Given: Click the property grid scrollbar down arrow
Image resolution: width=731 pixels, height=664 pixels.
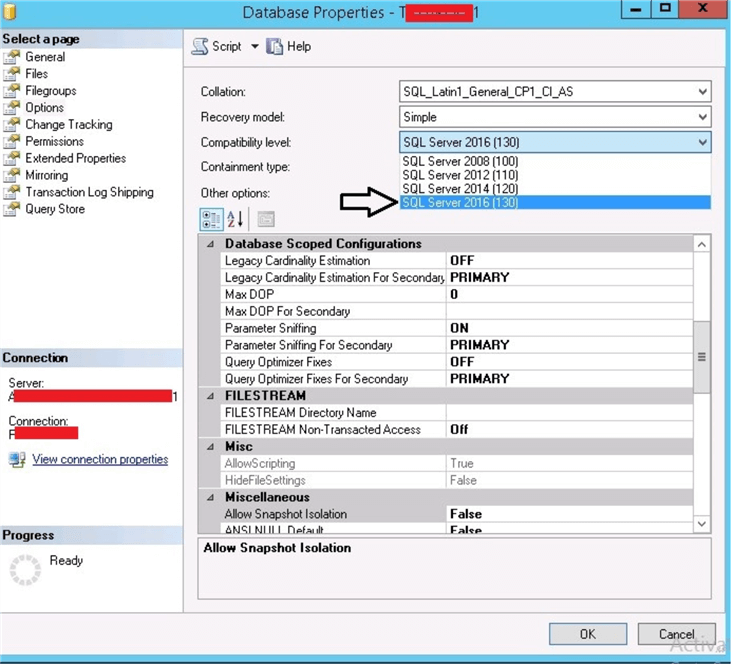Looking at the screenshot, I should click(x=701, y=524).
